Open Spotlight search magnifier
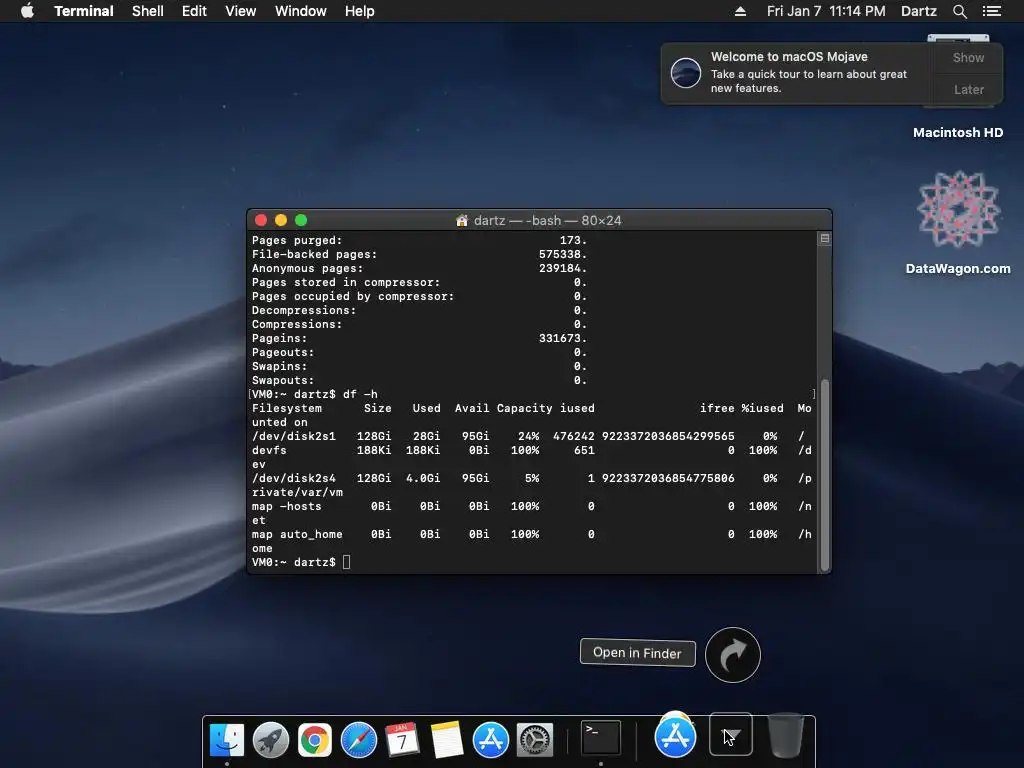The width and height of the screenshot is (1024, 768). click(959, 11)
